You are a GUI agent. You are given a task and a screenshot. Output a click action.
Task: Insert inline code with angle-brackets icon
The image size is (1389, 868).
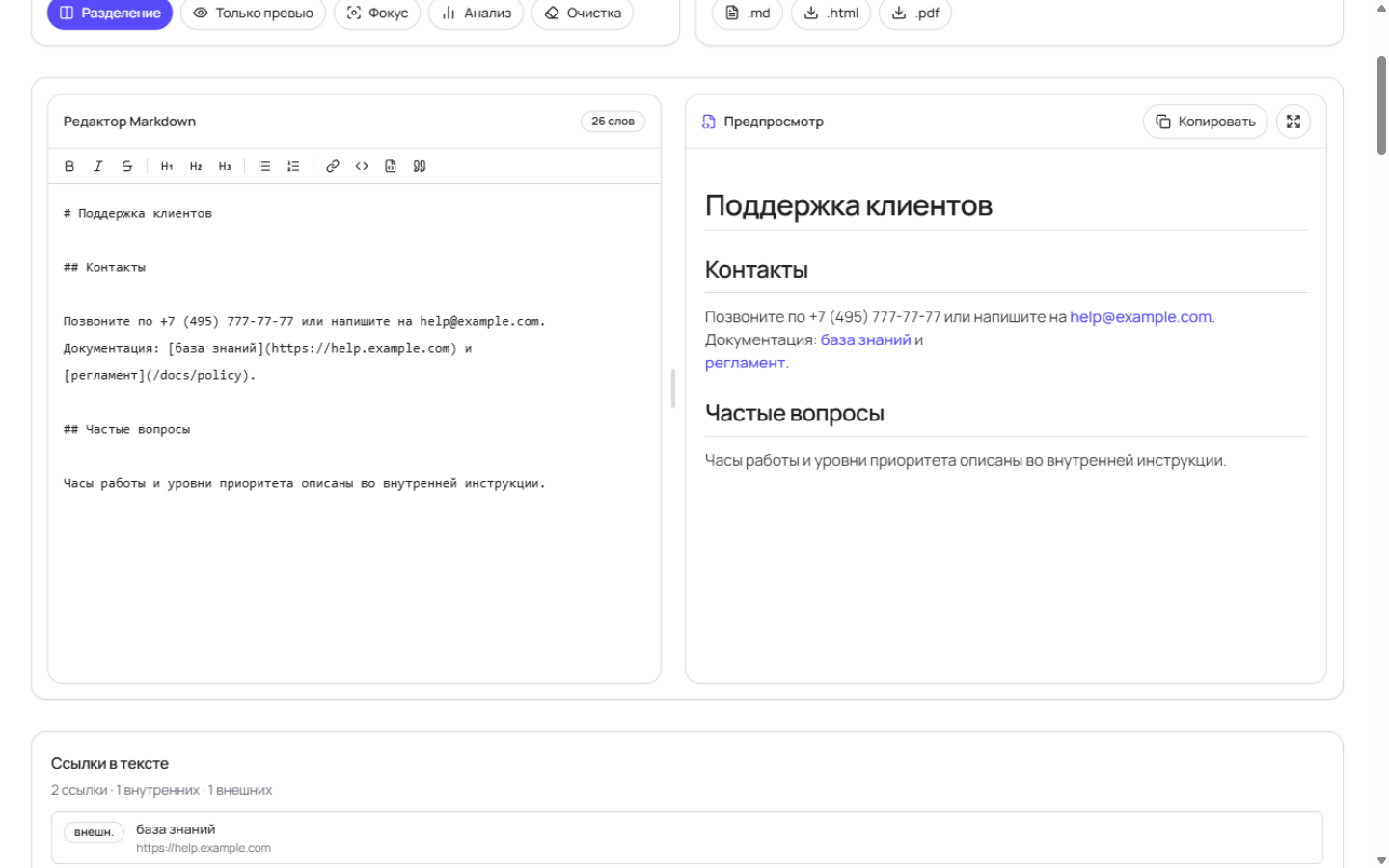[362, 166]
